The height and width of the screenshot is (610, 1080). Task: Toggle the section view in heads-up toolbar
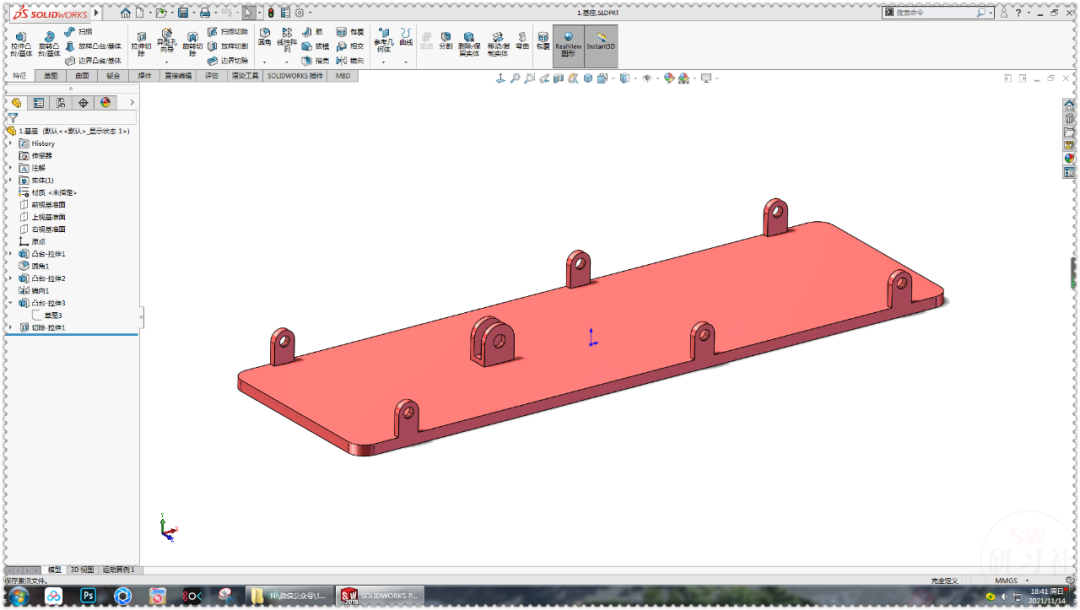(558, 77)
